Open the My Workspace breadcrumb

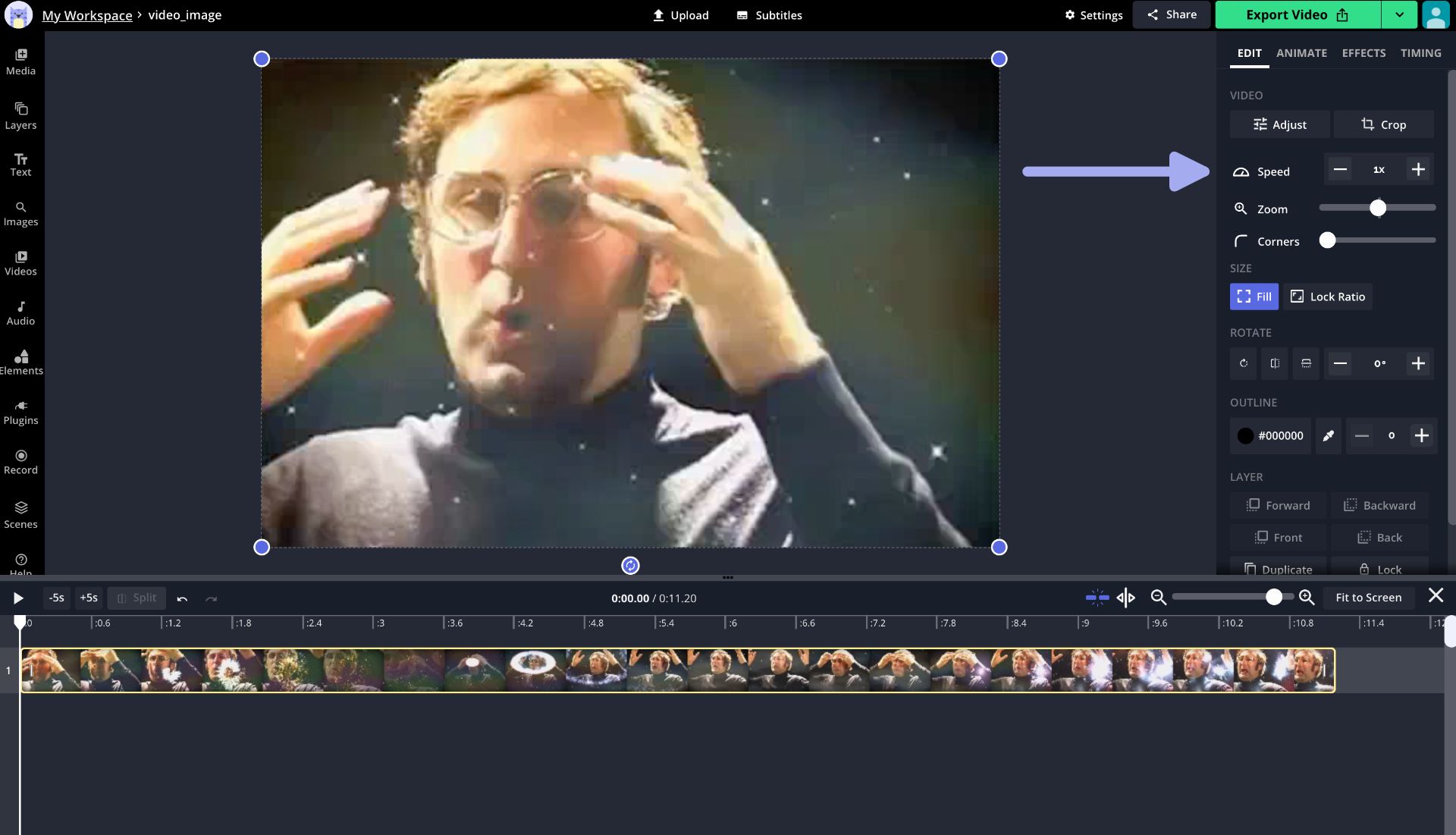[x=86, y=15]
